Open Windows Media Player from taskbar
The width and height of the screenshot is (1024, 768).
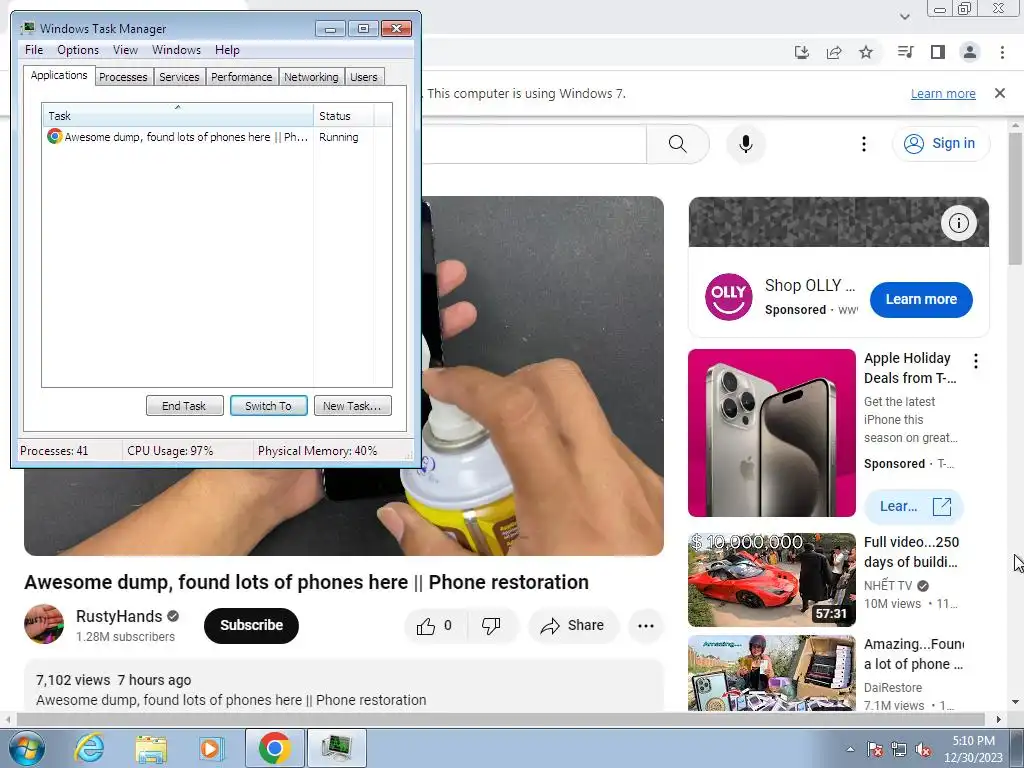(x=211, y=748)
